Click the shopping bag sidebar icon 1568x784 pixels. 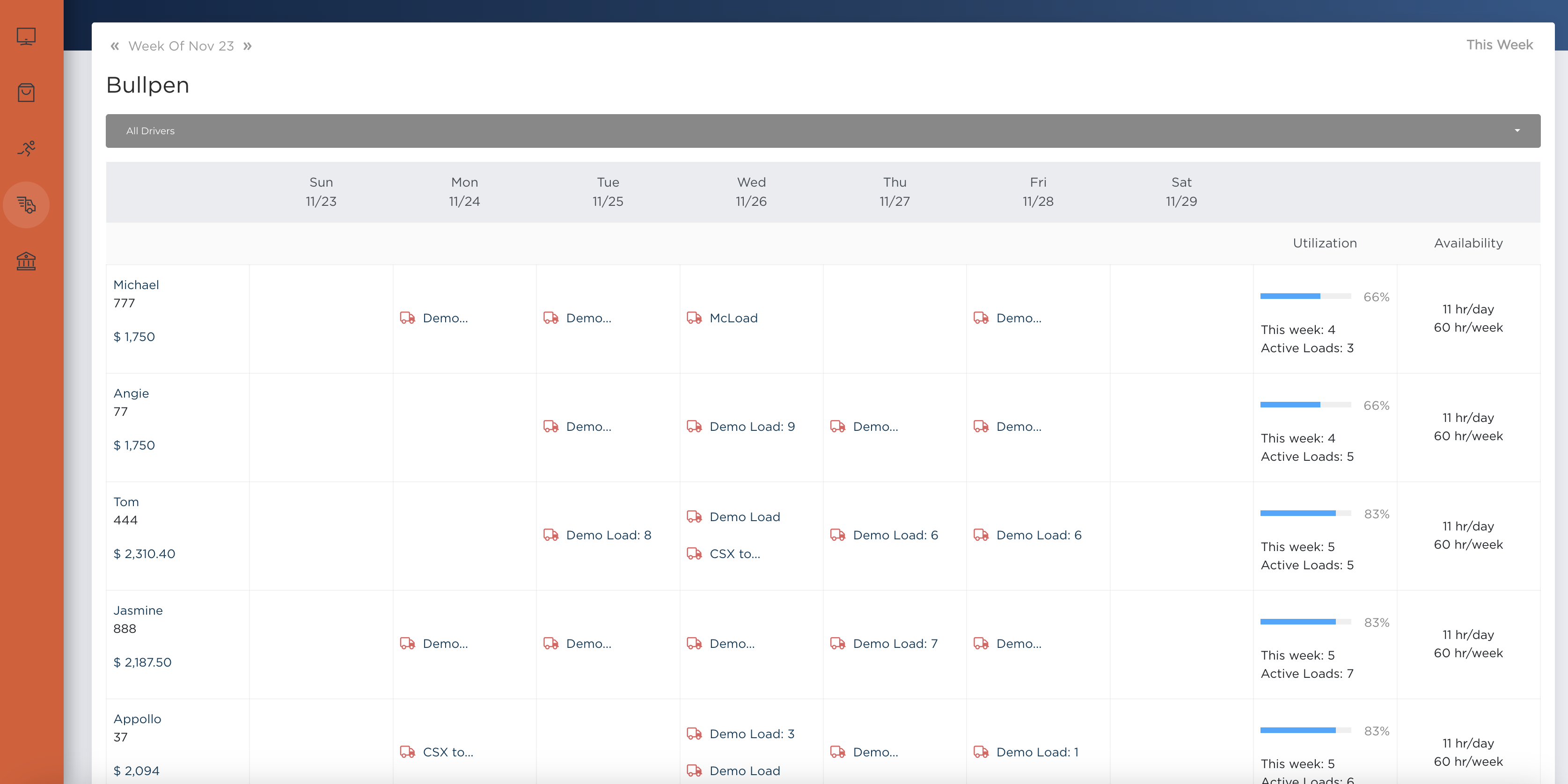tap(26, 93)
